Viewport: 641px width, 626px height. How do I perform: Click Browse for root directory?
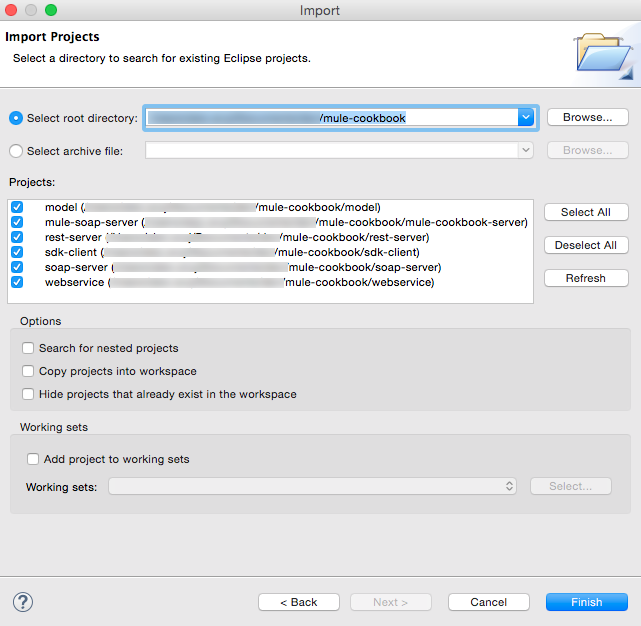587,117
